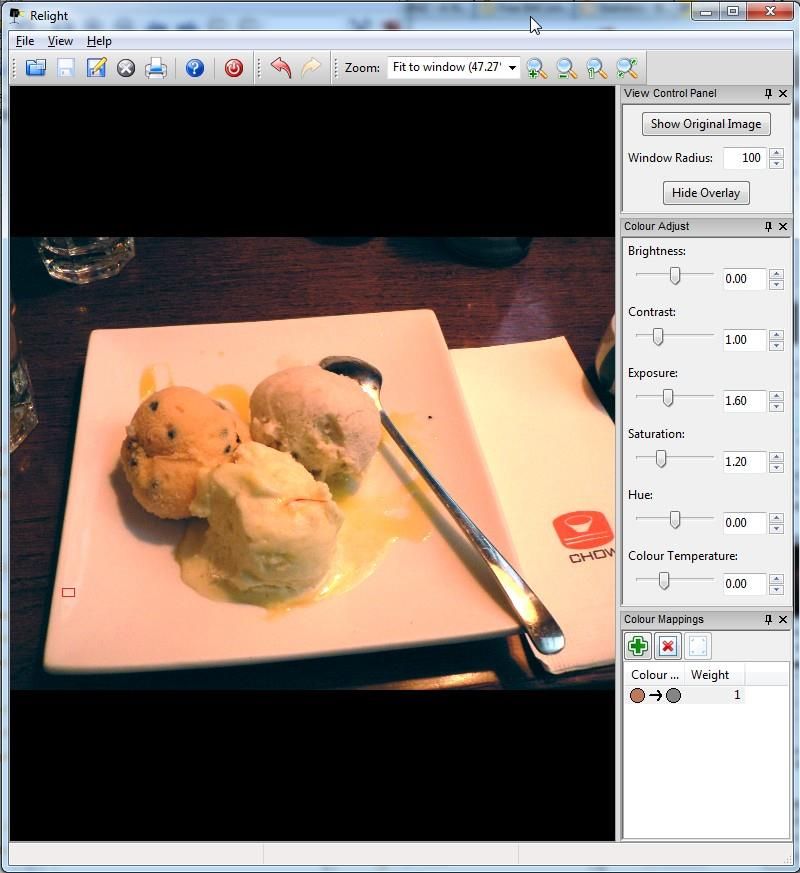Pin the View Control Panel
Screen dimensions: 800x873
point(769,93)
